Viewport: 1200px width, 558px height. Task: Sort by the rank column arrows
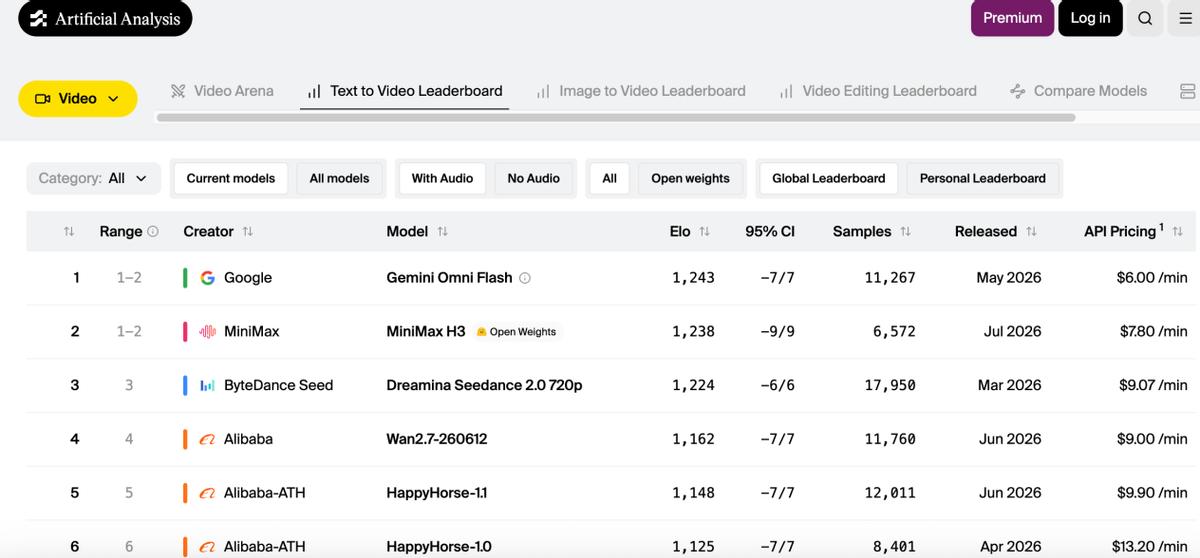tap(69, 231)
